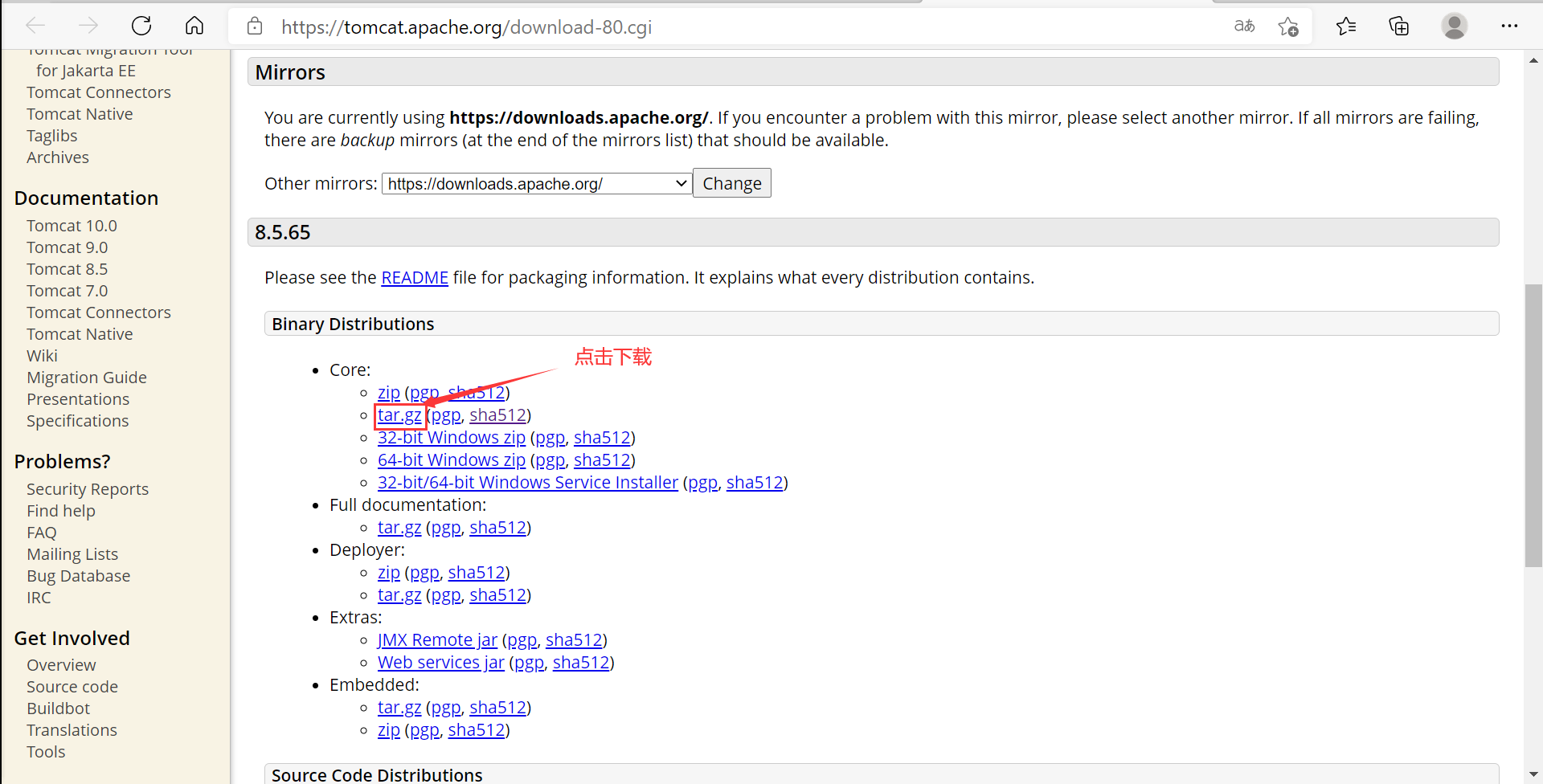
Task: Open Tools in the sidebar
Action: pyautogui.click(x=46, y=752)
